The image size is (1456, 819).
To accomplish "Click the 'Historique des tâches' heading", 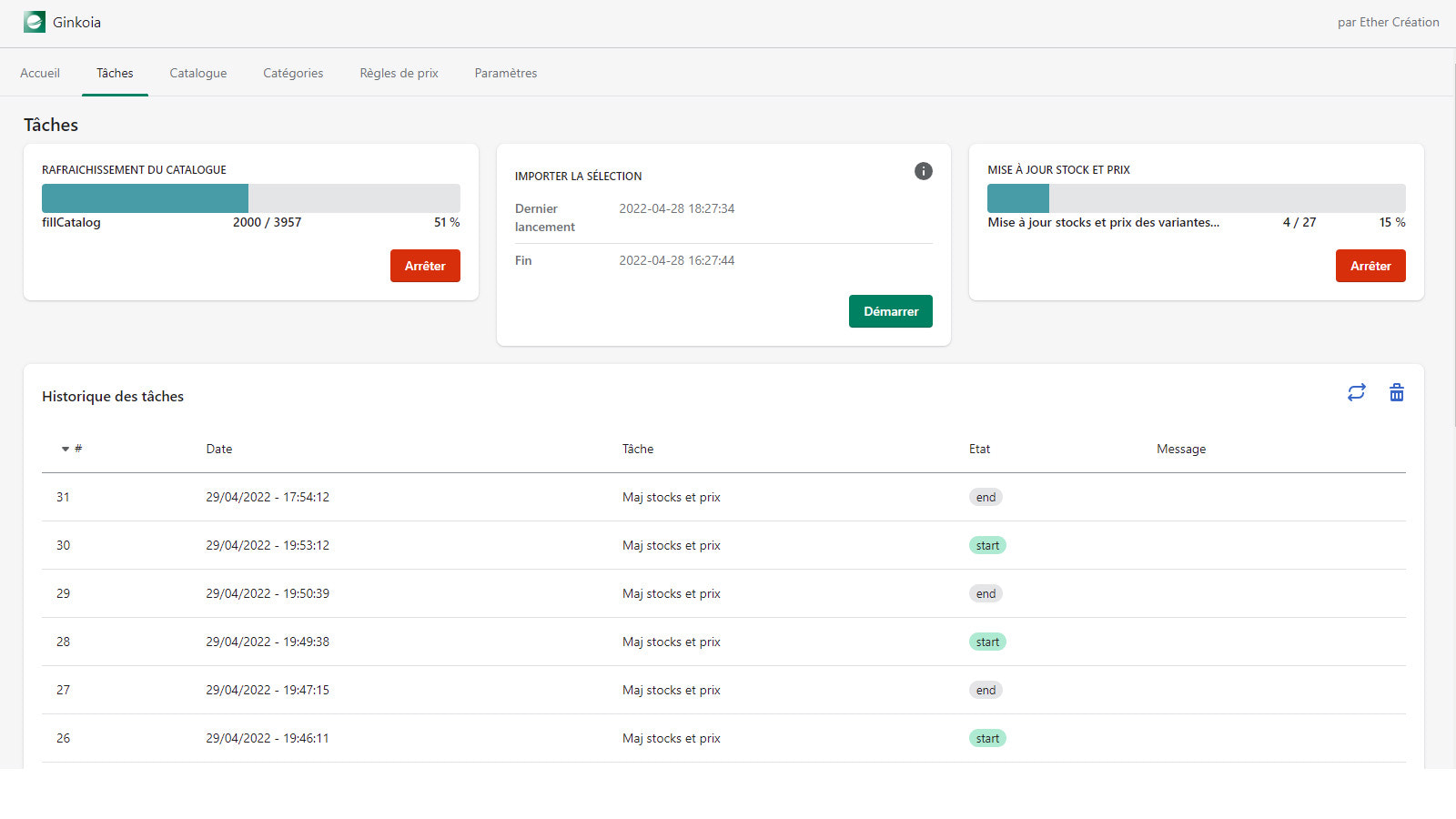I will point(113,396).
